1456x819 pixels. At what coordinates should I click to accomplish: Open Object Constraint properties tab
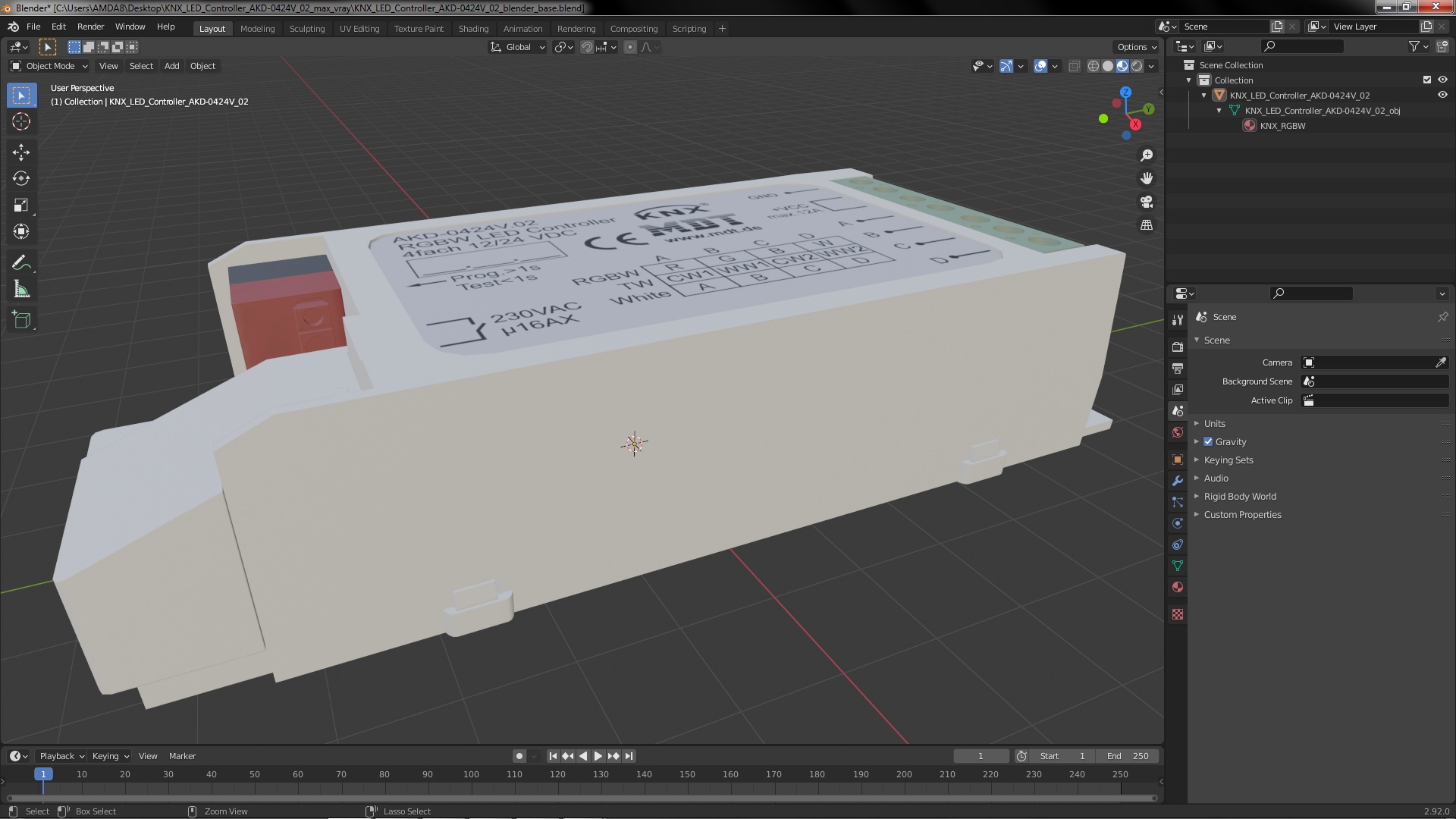1178,544
